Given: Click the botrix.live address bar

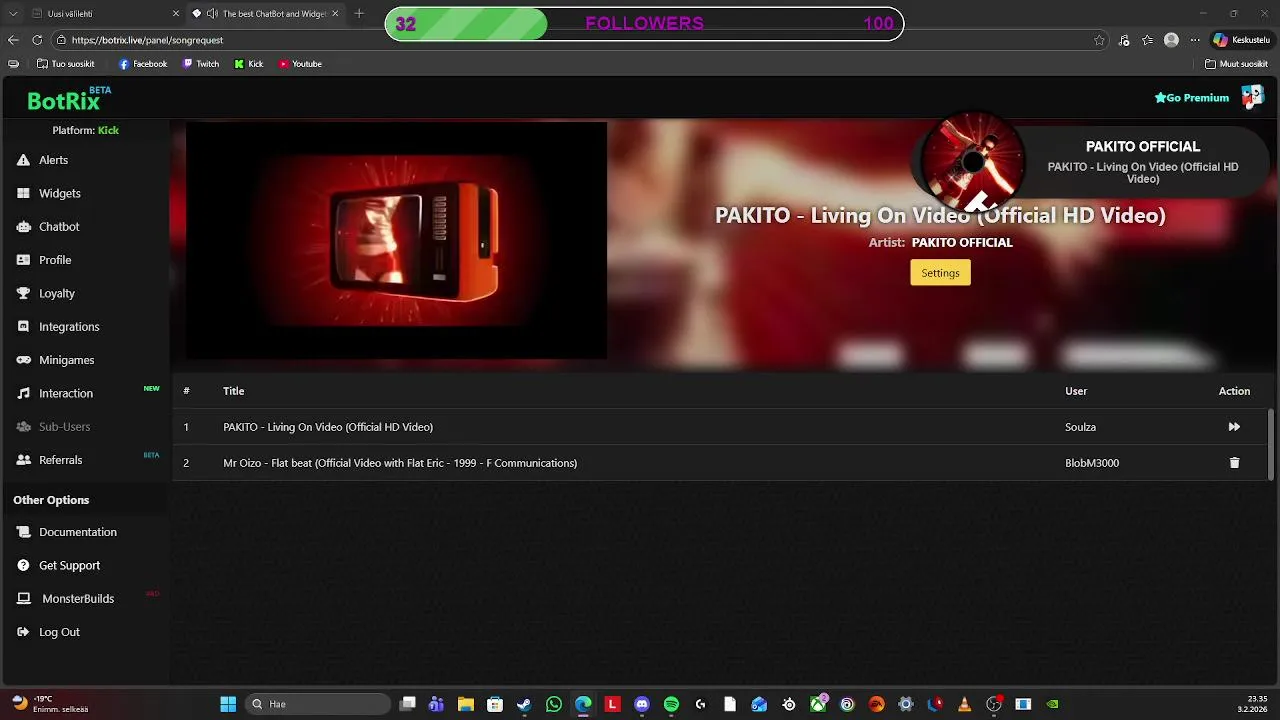Looking at the screenshot, I should click(x=580, y=40).
